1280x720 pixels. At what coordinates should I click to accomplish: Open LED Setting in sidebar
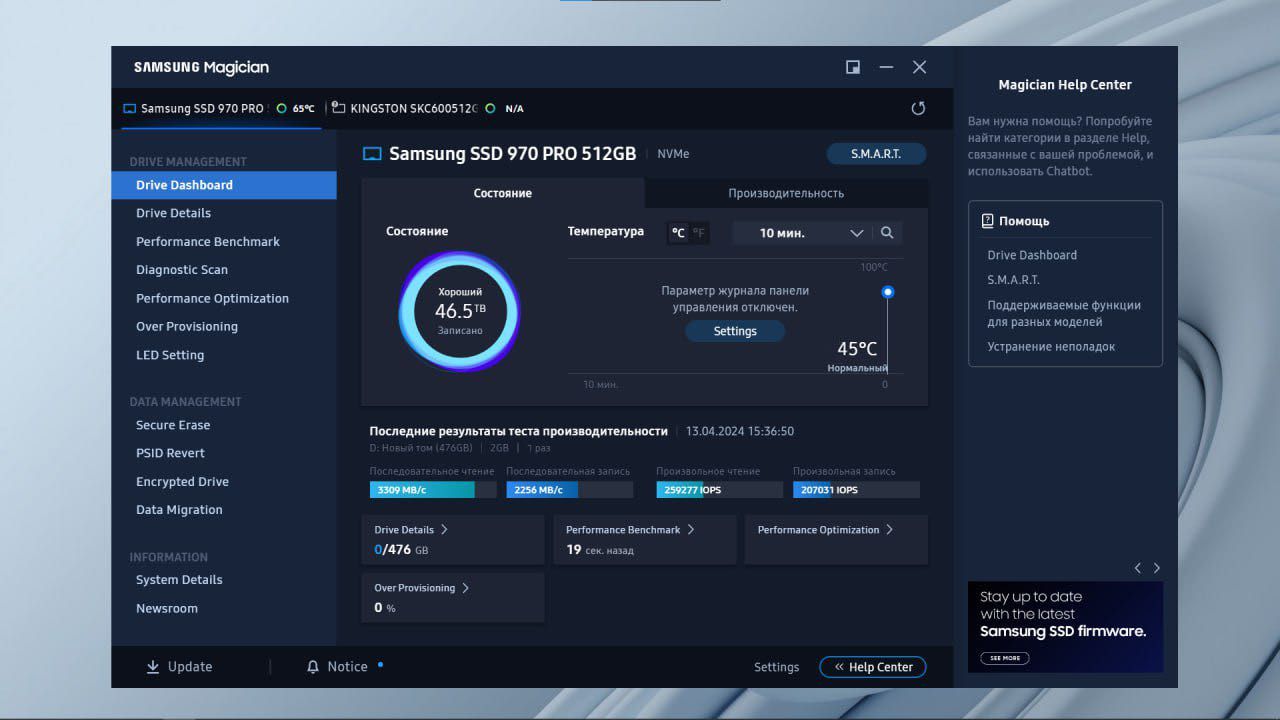click(x=170, y=355)
